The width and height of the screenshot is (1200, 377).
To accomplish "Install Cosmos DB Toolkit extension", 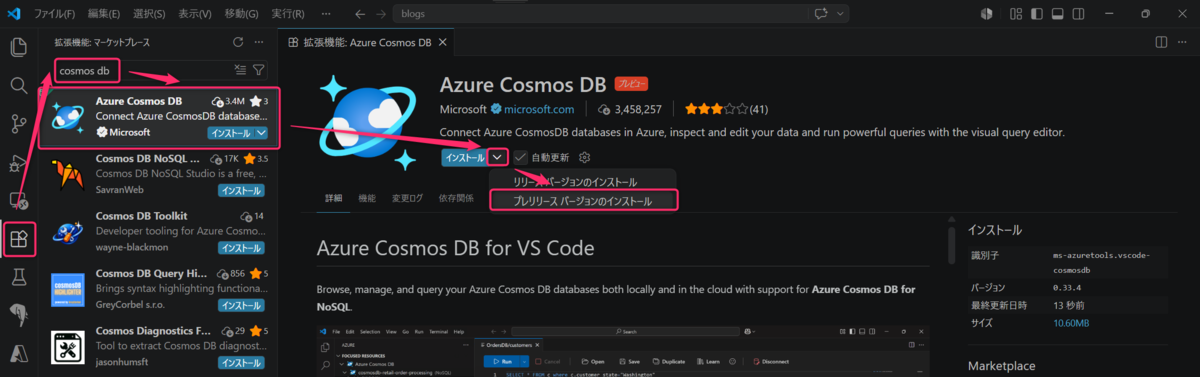I will click(x=241, y=247).
